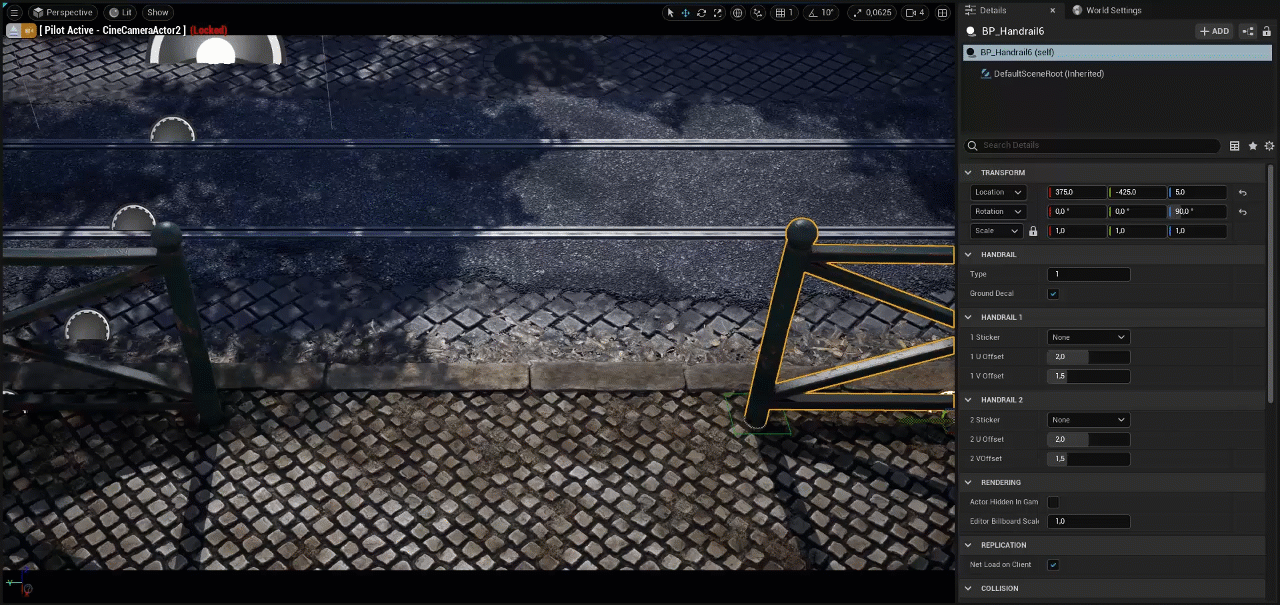Open the viewport options hamburger menu
Screen dimensions: 1280x605
(x=14, y=13)
